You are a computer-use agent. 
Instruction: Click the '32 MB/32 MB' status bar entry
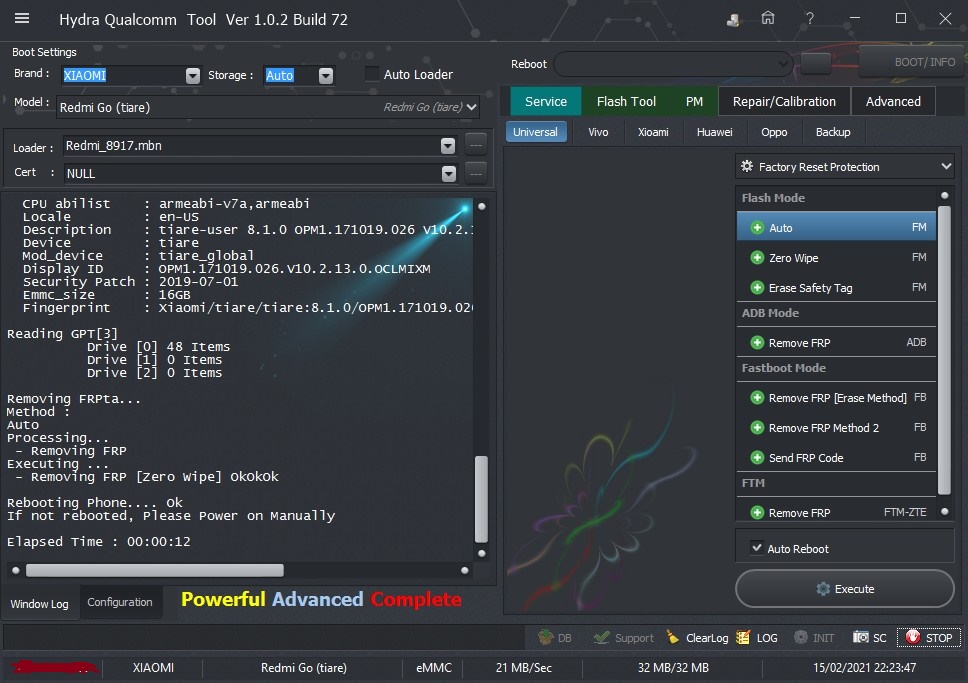[x=673, y=668]
